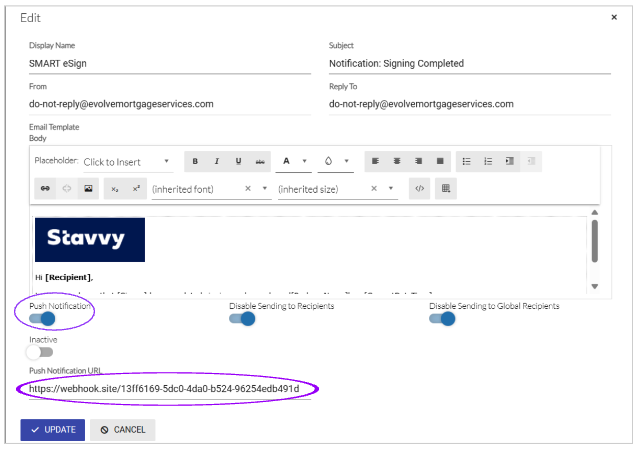Image resolution: width=640 pixels, height=451 pixels.
Task: Click the background color droplet icon
Action: click(329, 161)
